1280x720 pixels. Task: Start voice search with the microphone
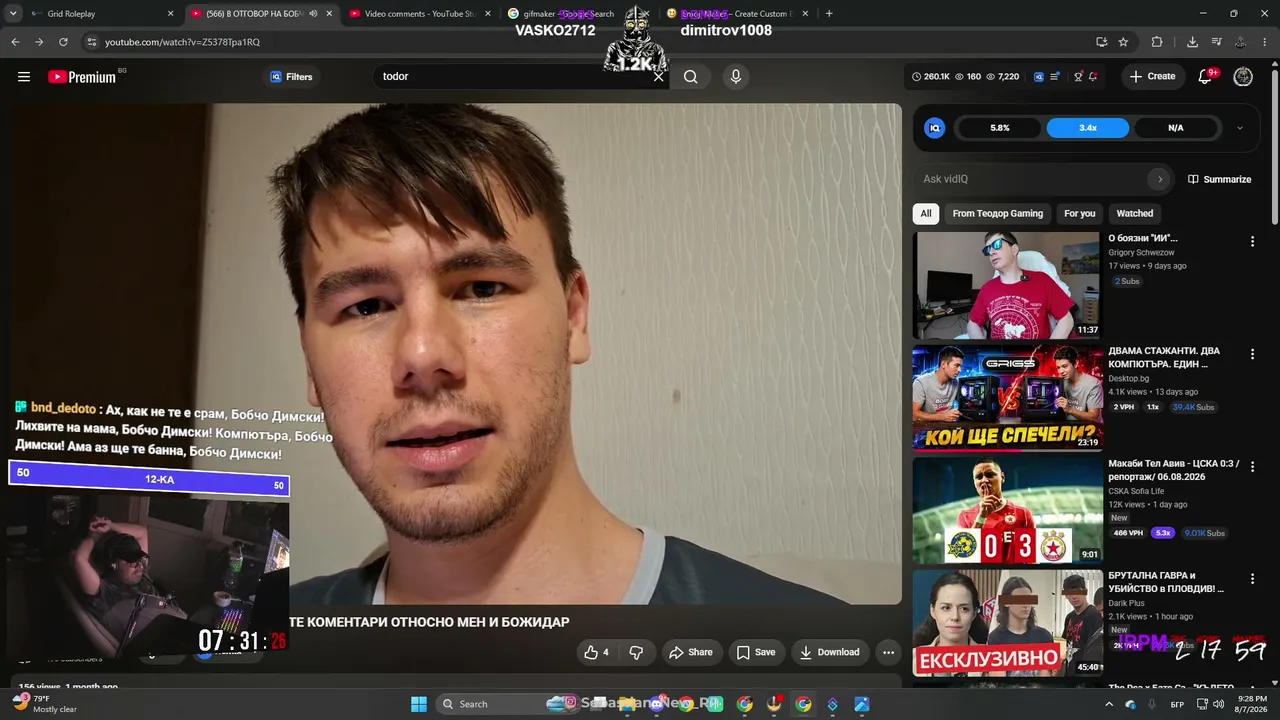coord(736,77)
